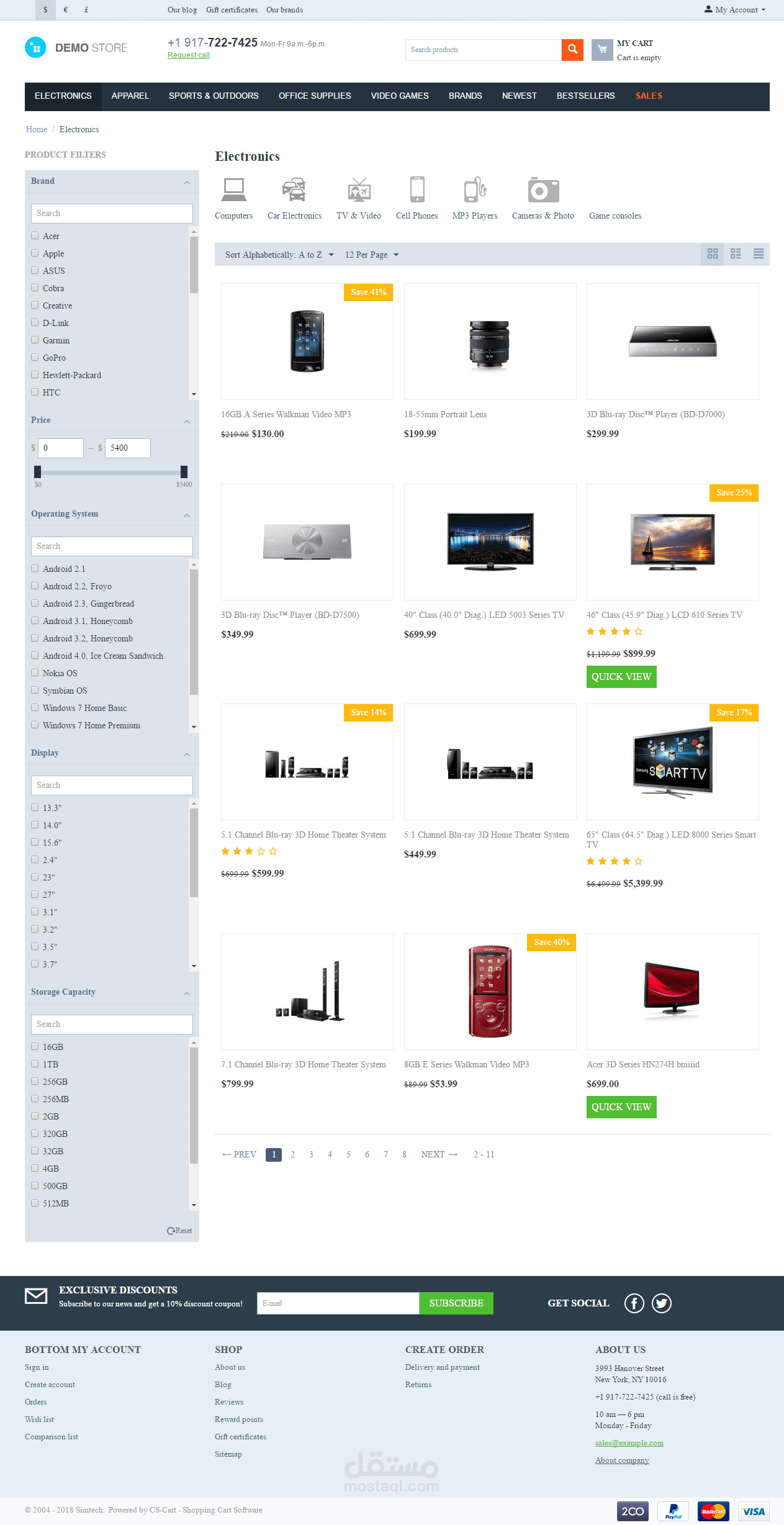
Task: Click Quick View for 46" LCD TV
Action: [621, 677]
